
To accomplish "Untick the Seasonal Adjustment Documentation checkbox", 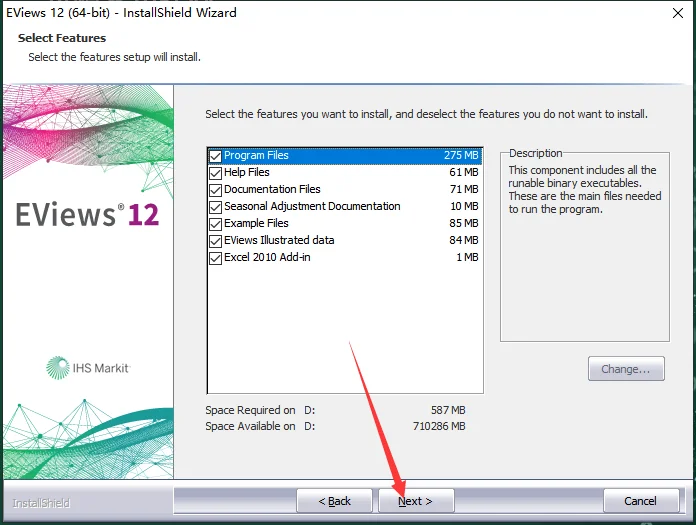I will pyautogui.click(x=215, y=207).
